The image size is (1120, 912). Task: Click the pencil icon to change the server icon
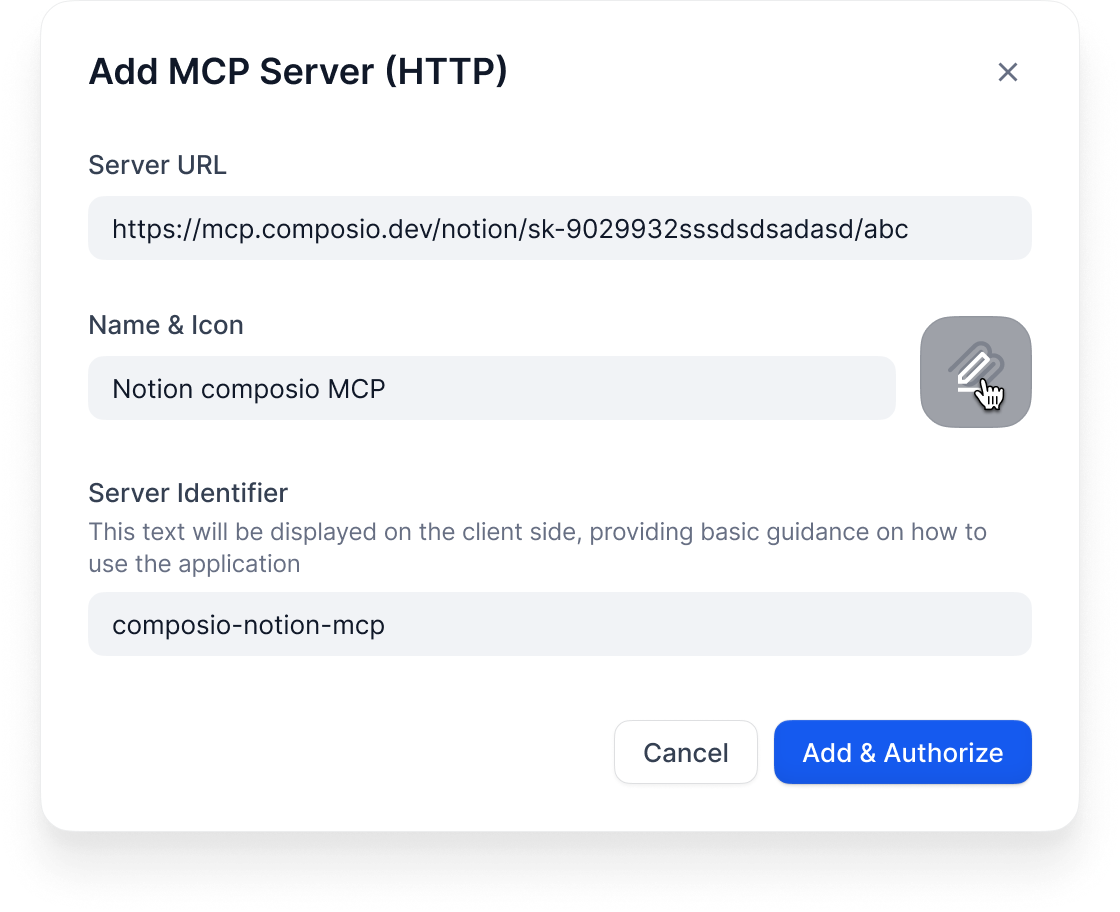coord(976,371)
